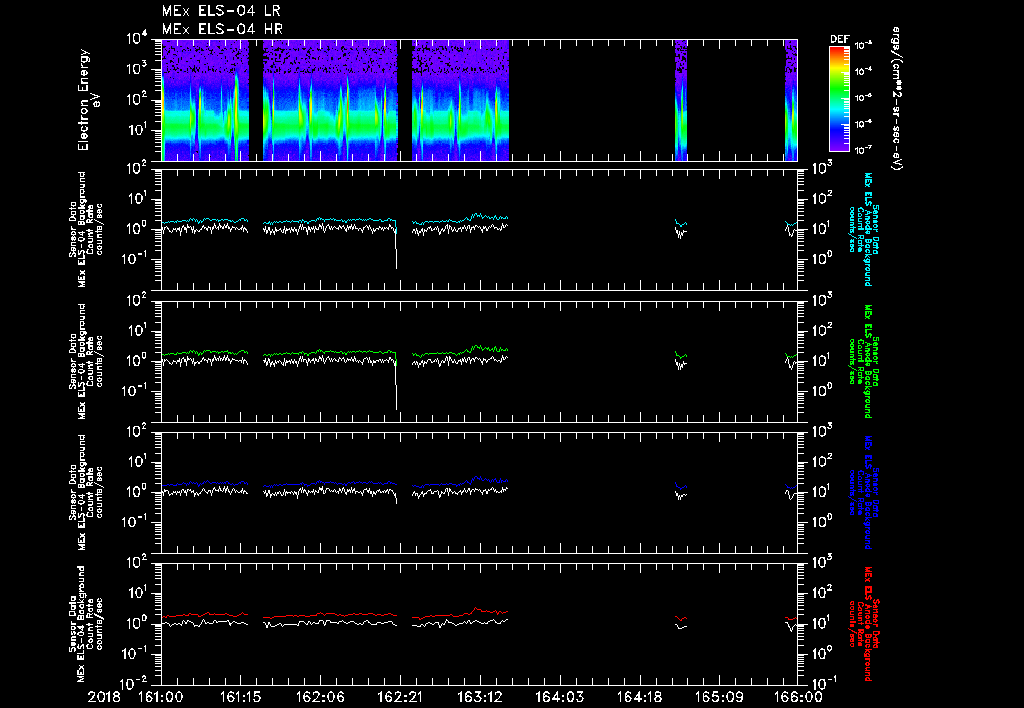
Task: Click the blue right-side axis label
Action: click(862, 493)
